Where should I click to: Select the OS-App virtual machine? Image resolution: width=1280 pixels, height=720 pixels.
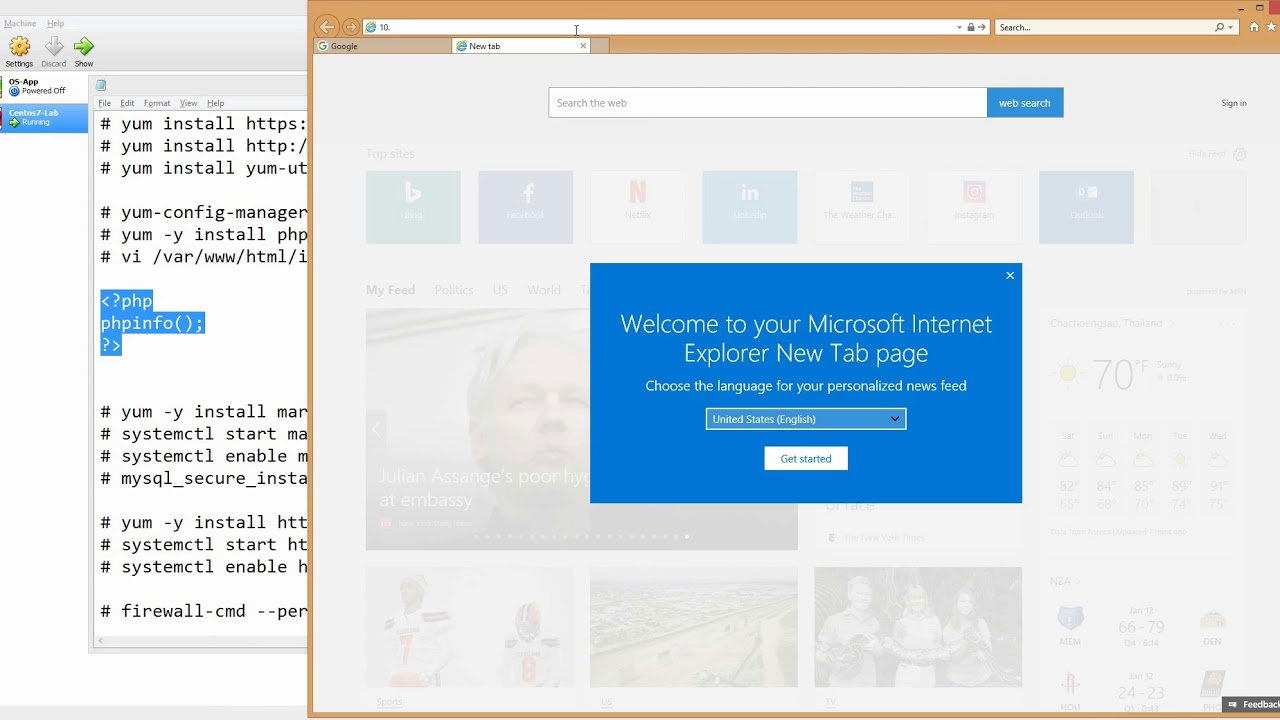(x=44, y=87)
